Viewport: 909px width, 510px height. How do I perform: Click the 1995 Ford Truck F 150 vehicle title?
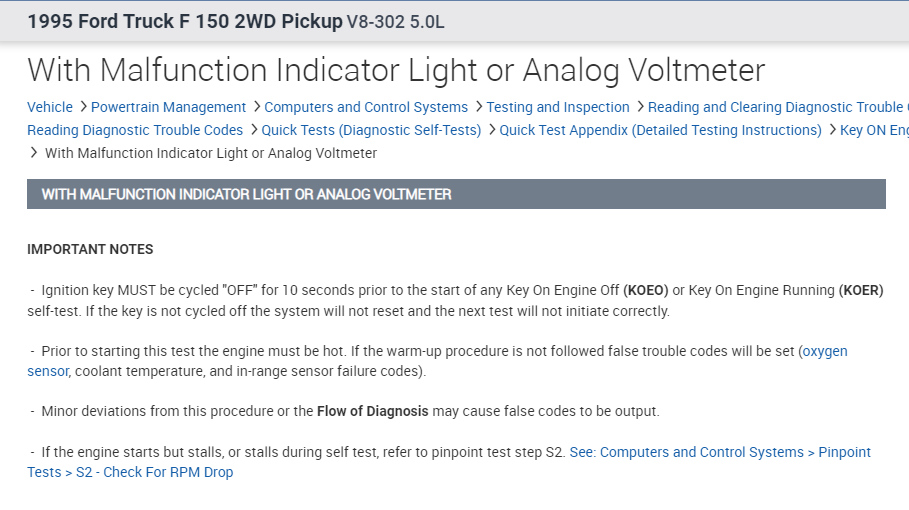coord(185,21)
